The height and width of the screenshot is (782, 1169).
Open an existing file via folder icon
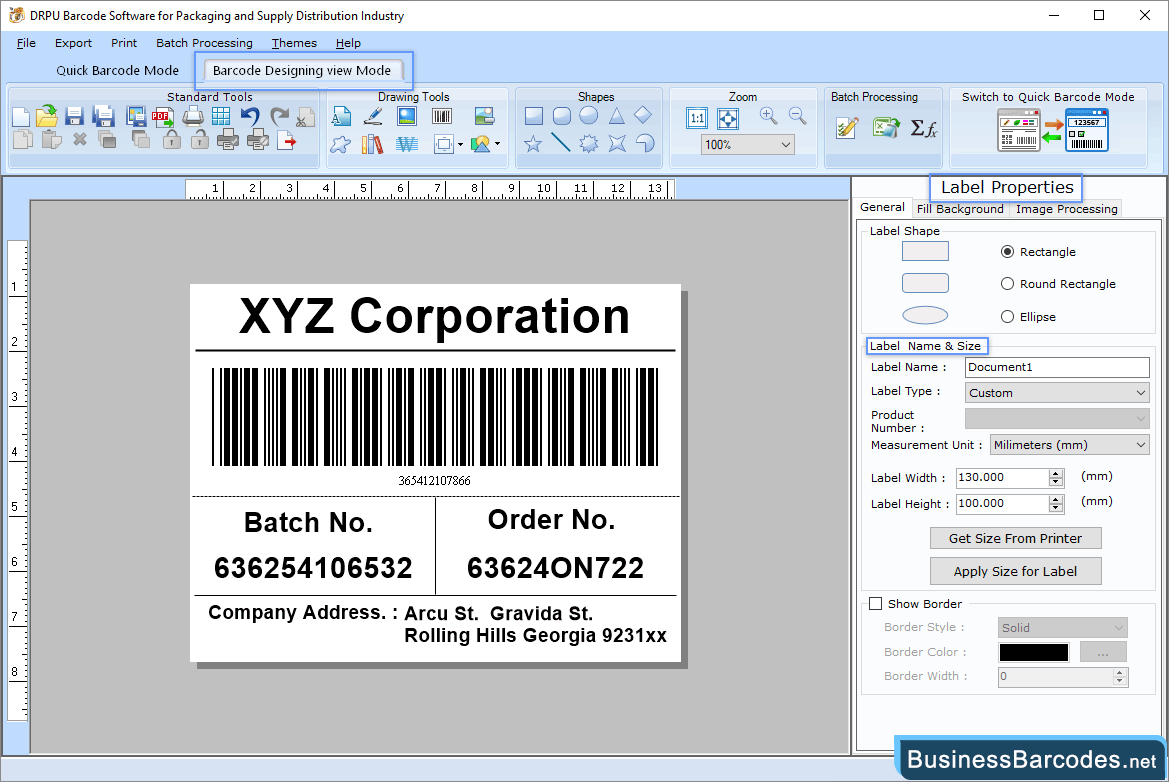47,116
